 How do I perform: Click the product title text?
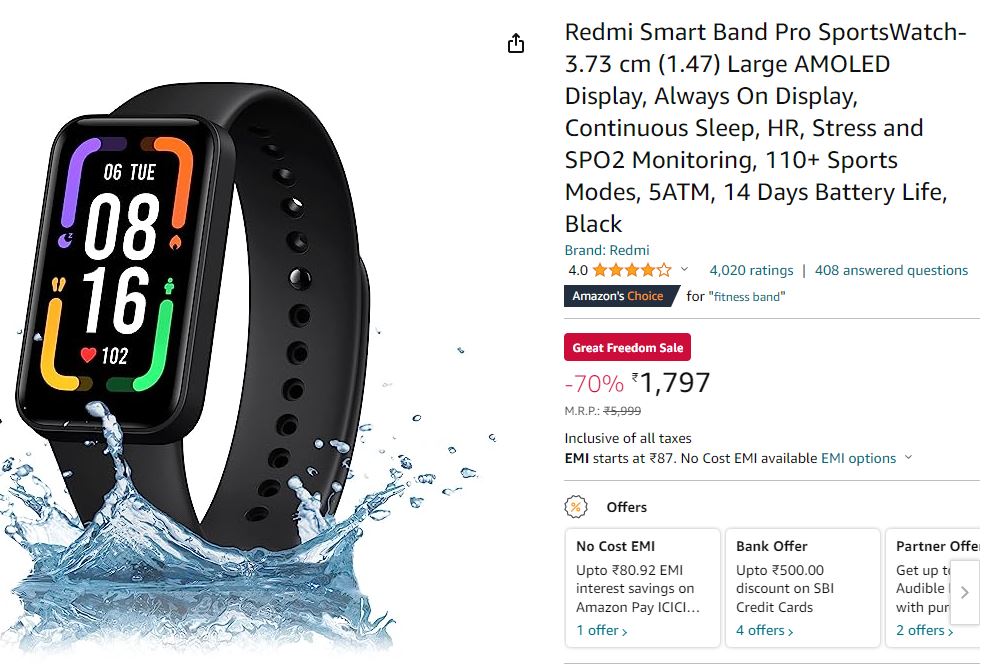click(x=765, y=128)
